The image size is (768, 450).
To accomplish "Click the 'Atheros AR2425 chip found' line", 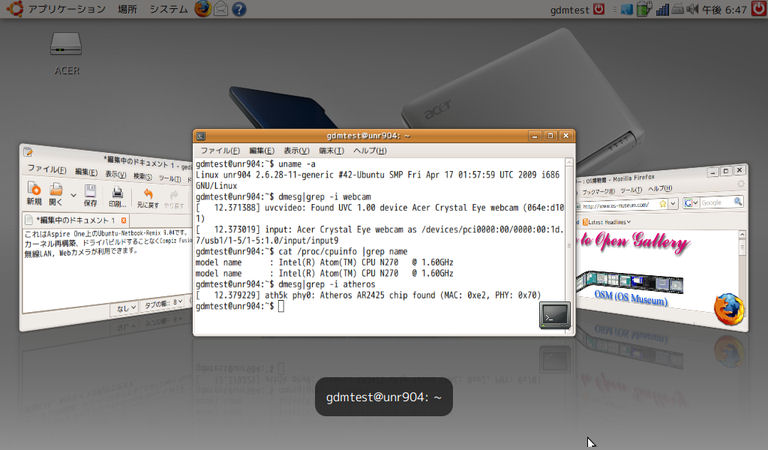I will [x=368, y=295].
